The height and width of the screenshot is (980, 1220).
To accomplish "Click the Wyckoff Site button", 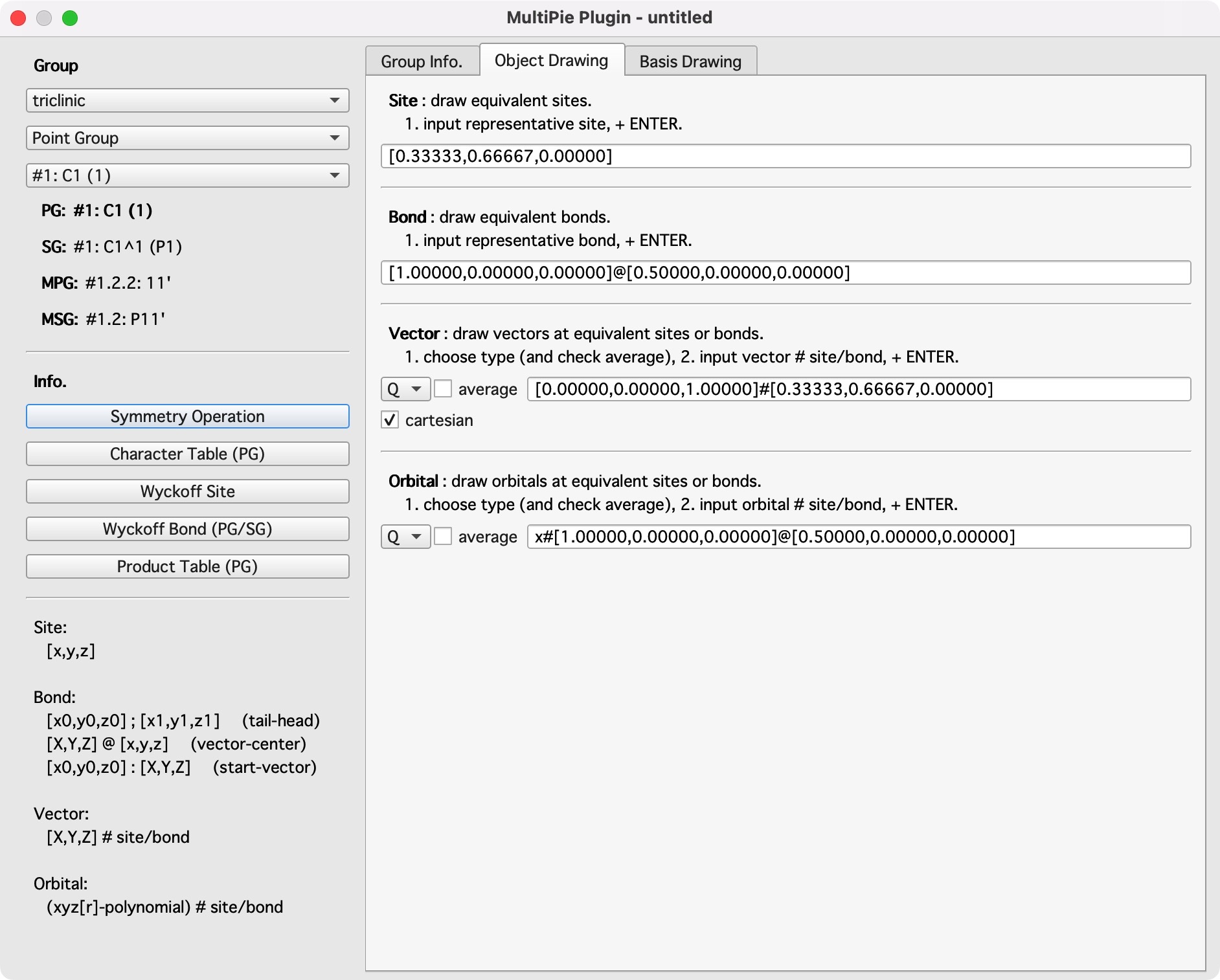I will [x=187, y=491].
